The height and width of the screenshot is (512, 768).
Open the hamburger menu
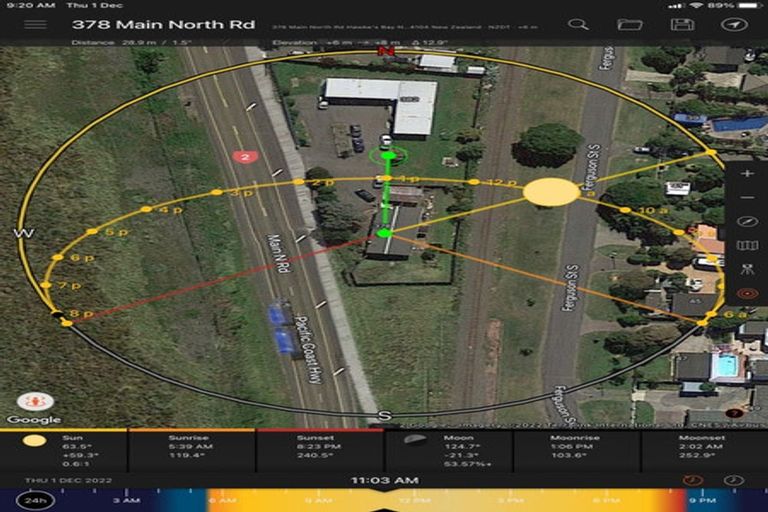coord(35,24)
